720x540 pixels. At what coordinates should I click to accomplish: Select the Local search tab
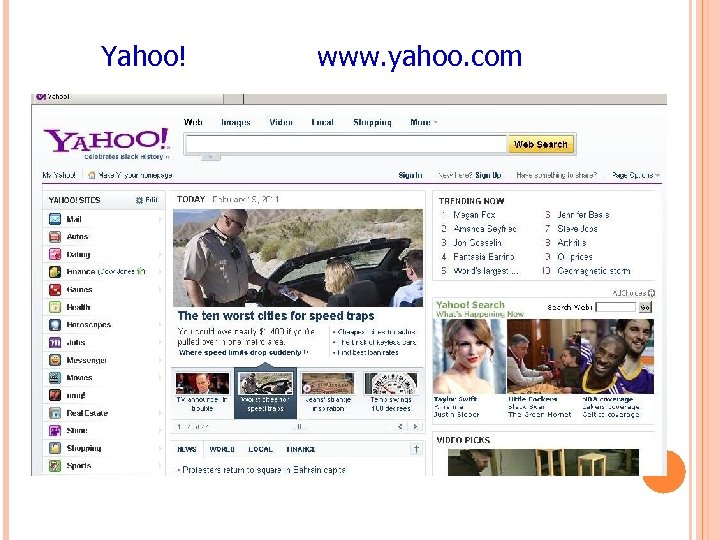click(322, 122)
